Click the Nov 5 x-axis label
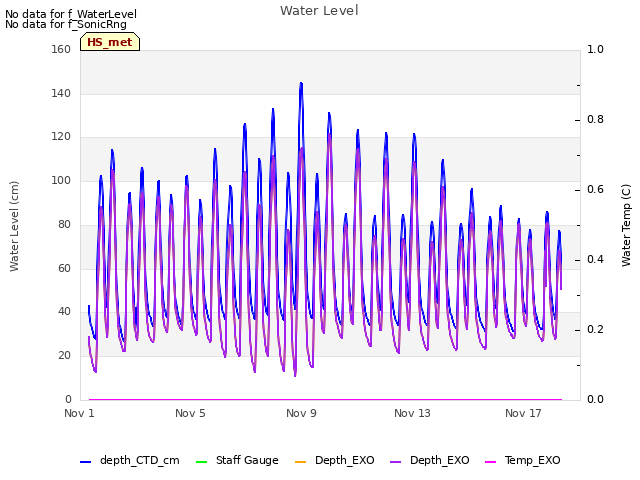 click(x=190, y=413)
